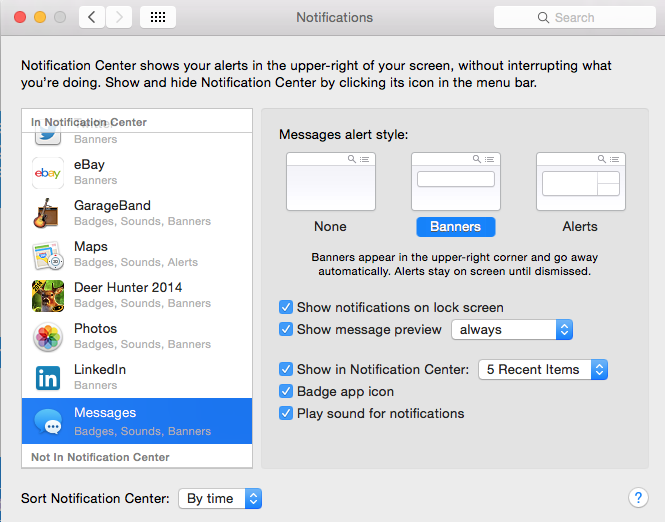The image size is (665, 522).
Task: Select the Photos list entry
Action: pyautogui.click(x=137, y=337)
